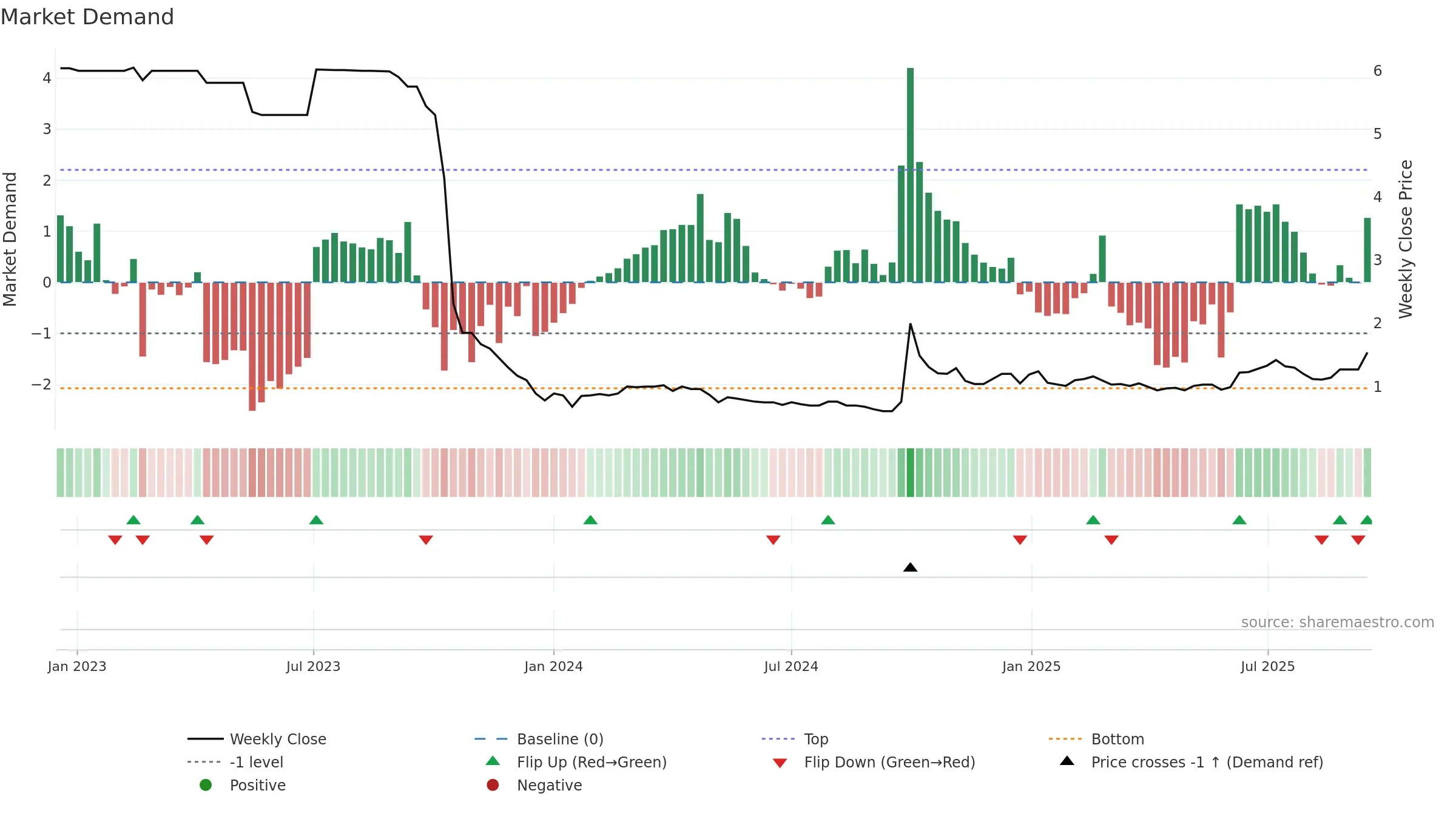Screen dimensions: 1456x819
Task: Click the −1 tick on Market Demand axis
Action: pos(41,333)
